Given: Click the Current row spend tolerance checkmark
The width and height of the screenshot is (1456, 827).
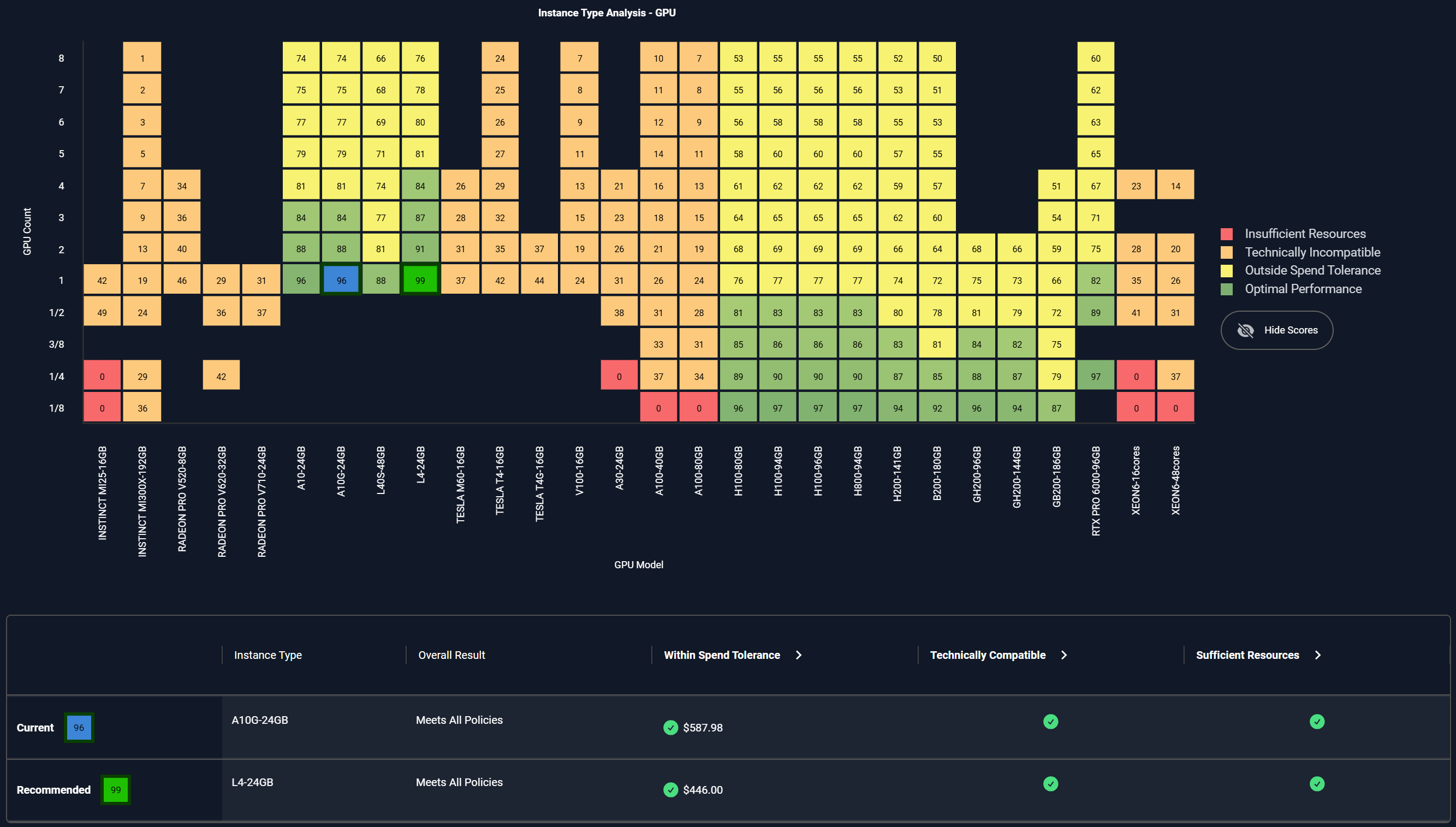Looking at the screenshot, I should click(670, 728).
